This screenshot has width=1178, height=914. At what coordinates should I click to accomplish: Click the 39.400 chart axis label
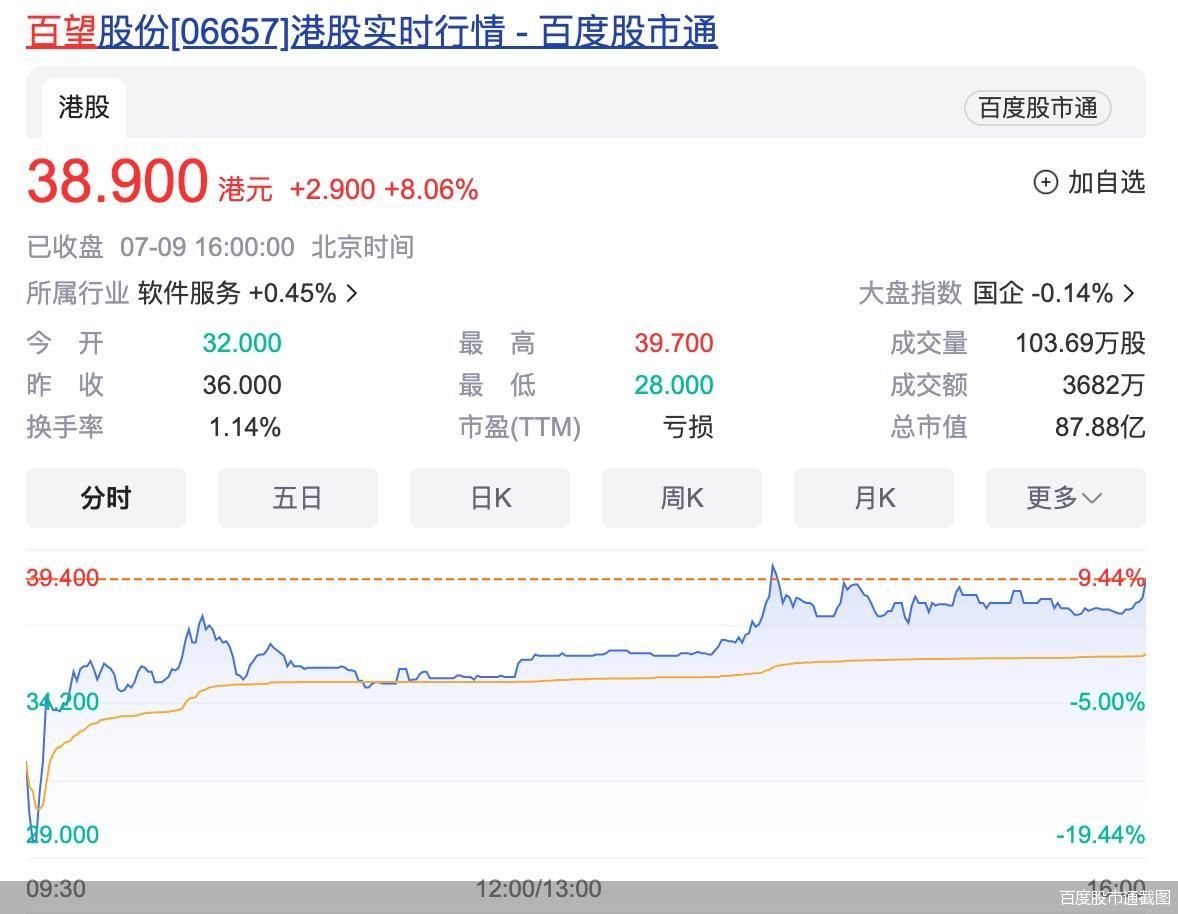62,578
